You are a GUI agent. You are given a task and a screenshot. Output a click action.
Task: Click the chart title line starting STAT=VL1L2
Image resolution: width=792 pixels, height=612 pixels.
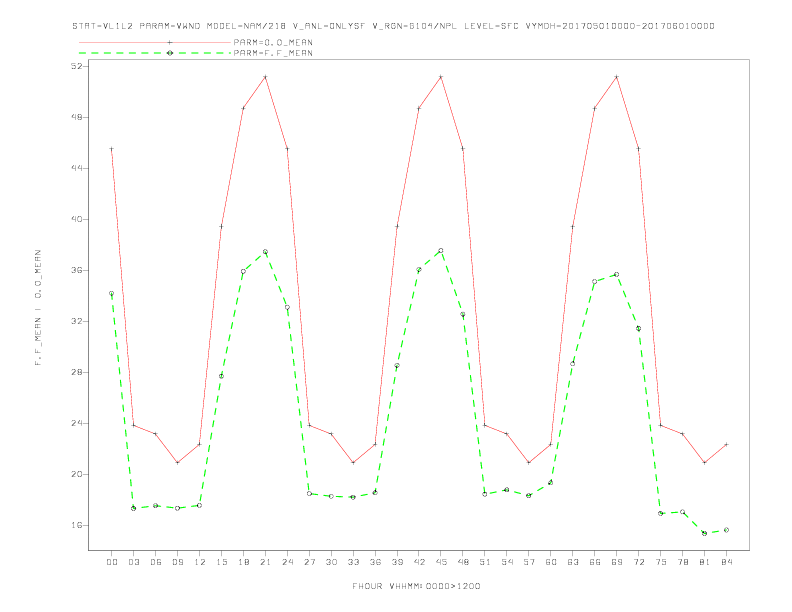click(x=393, y=26)
